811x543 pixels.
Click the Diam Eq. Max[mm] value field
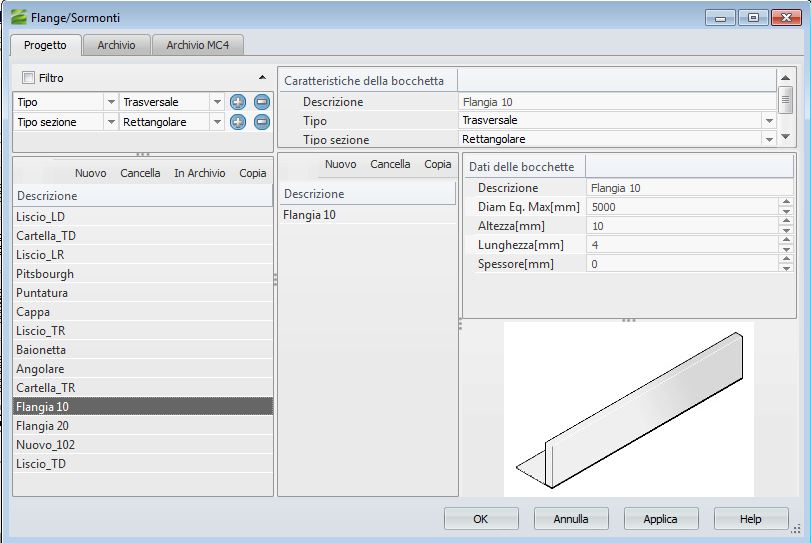[x=682, y=207]
